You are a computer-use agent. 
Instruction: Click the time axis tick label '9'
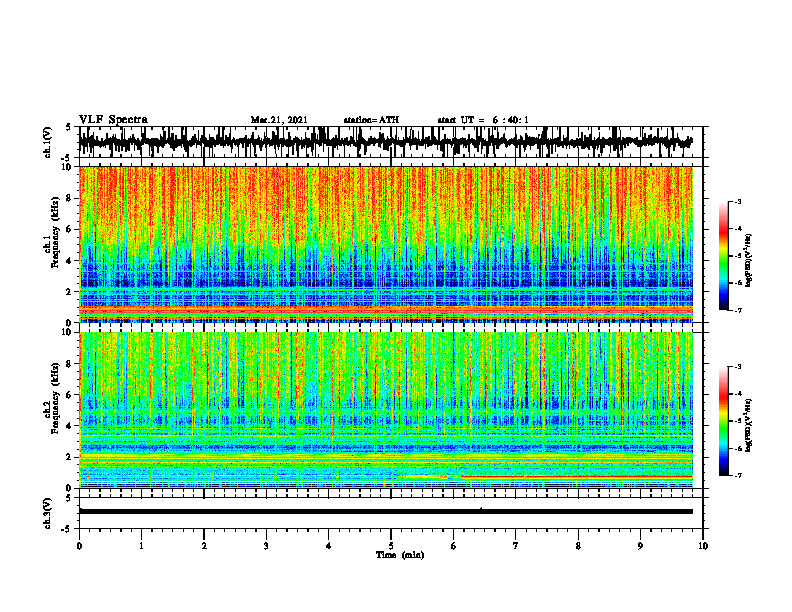pos(640,546)
